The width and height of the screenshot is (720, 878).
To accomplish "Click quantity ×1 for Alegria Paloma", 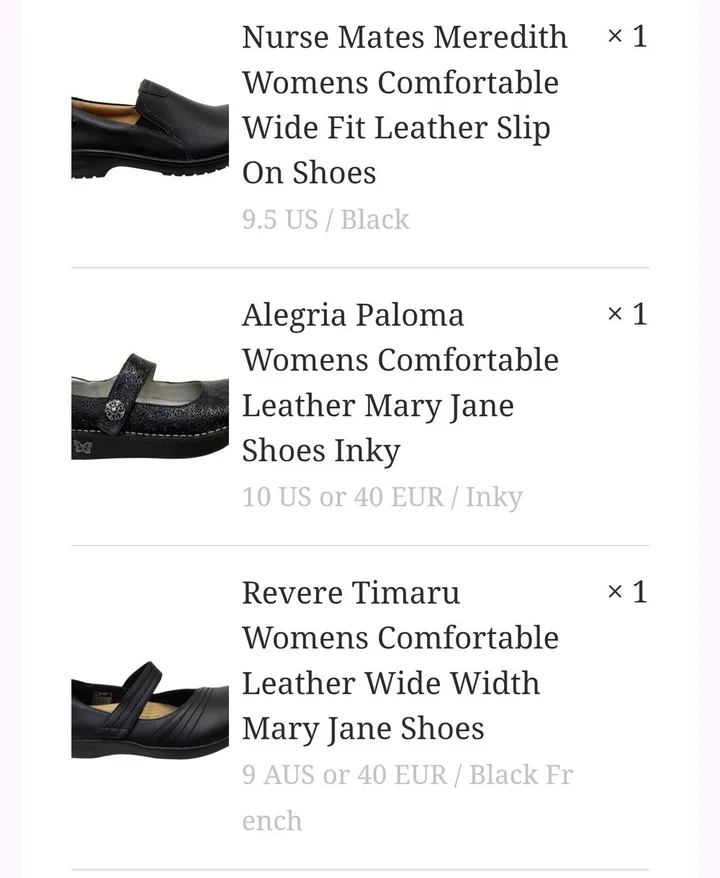I will (627, 315).
